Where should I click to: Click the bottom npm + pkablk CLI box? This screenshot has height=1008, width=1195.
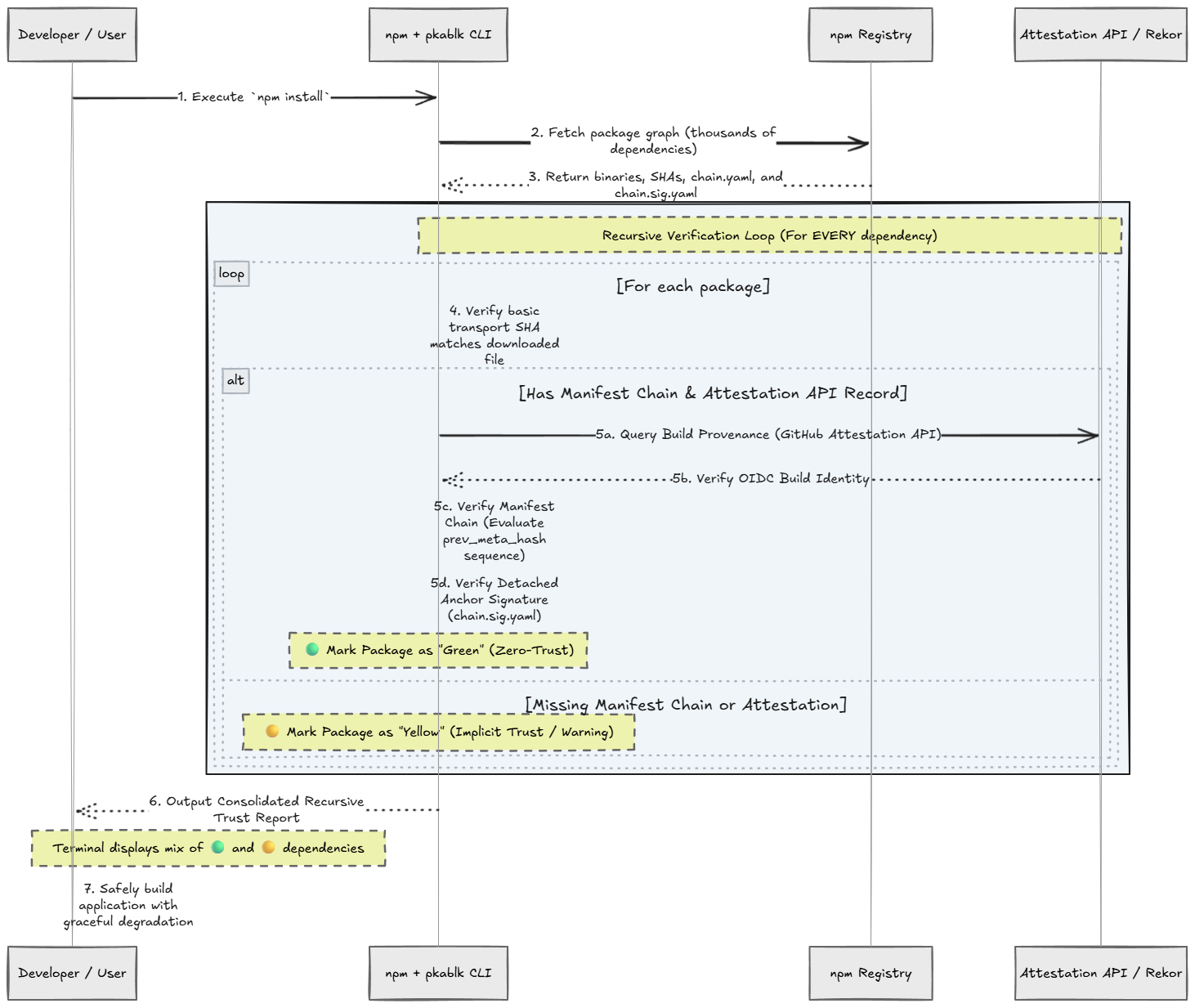click(x=438, y=973)
